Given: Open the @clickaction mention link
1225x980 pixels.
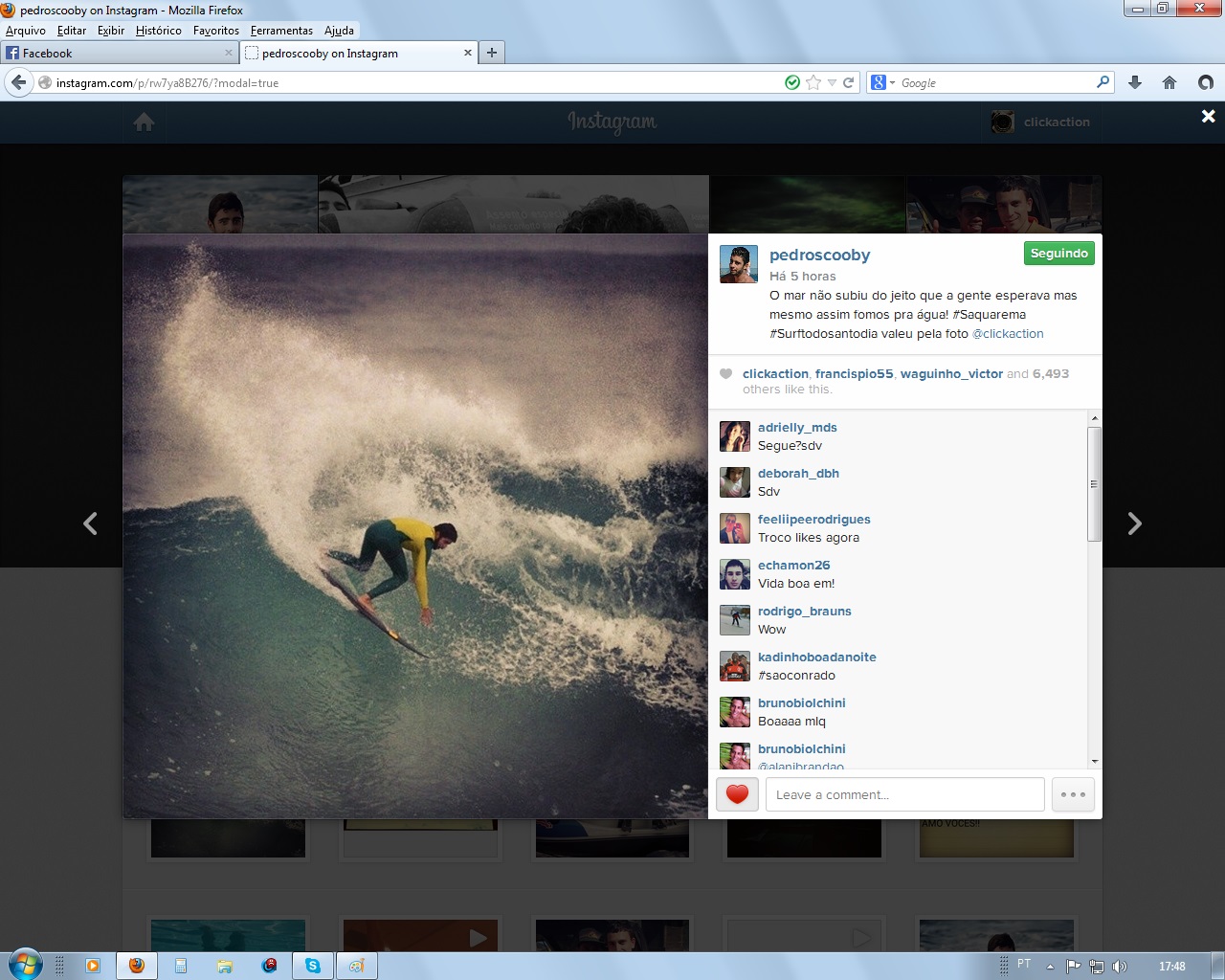Looking at the screenshot, I should pos(1008,334).
